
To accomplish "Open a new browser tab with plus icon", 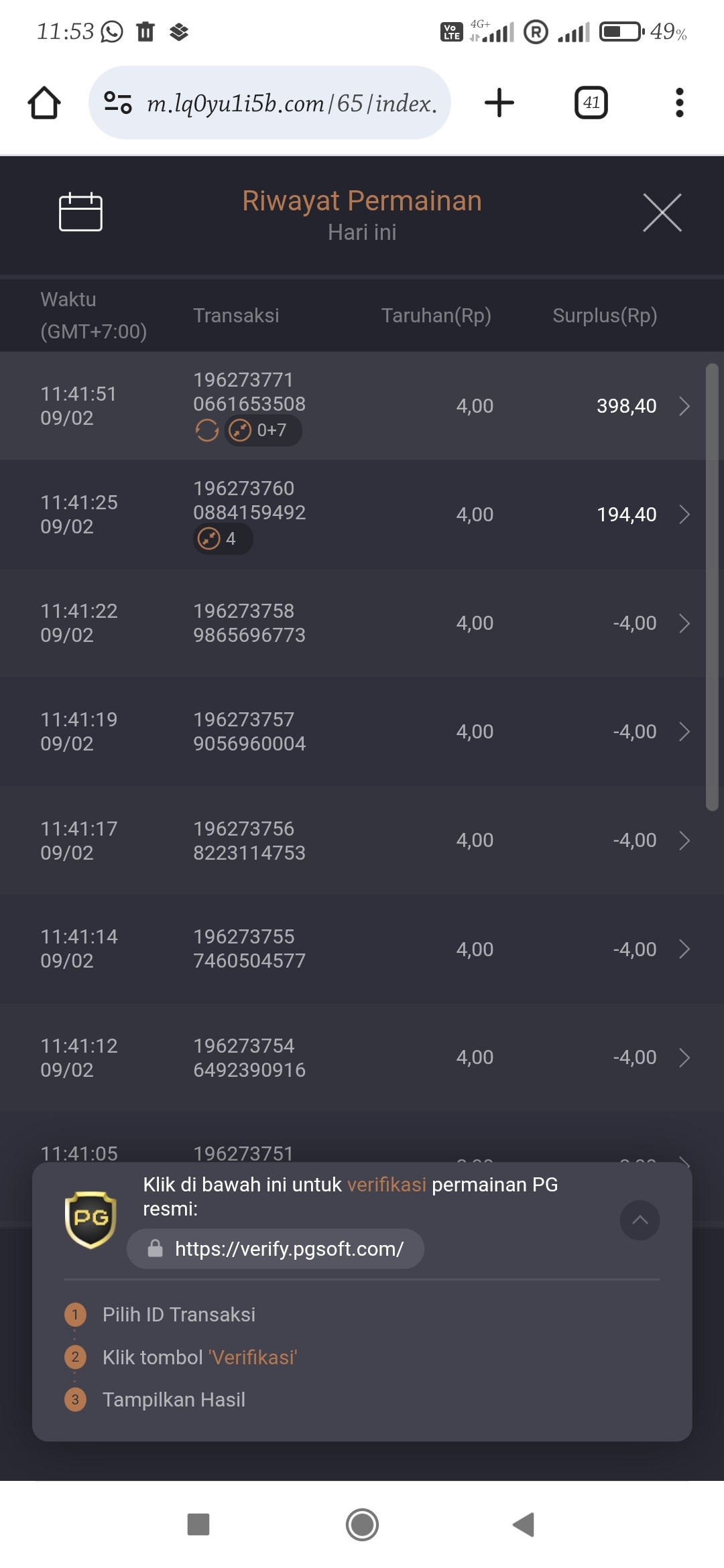I will [499, 103].
